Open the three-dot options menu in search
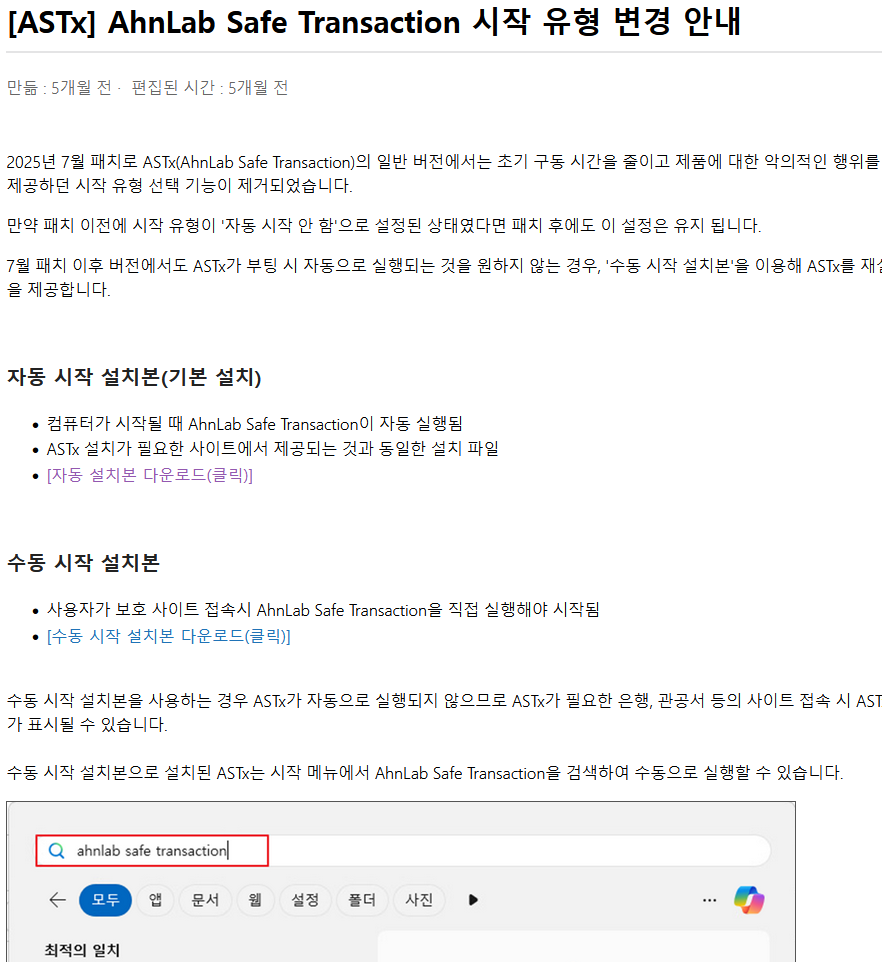Screen dimensions: 882x962 pyautogui.click(x=710, y=900)
